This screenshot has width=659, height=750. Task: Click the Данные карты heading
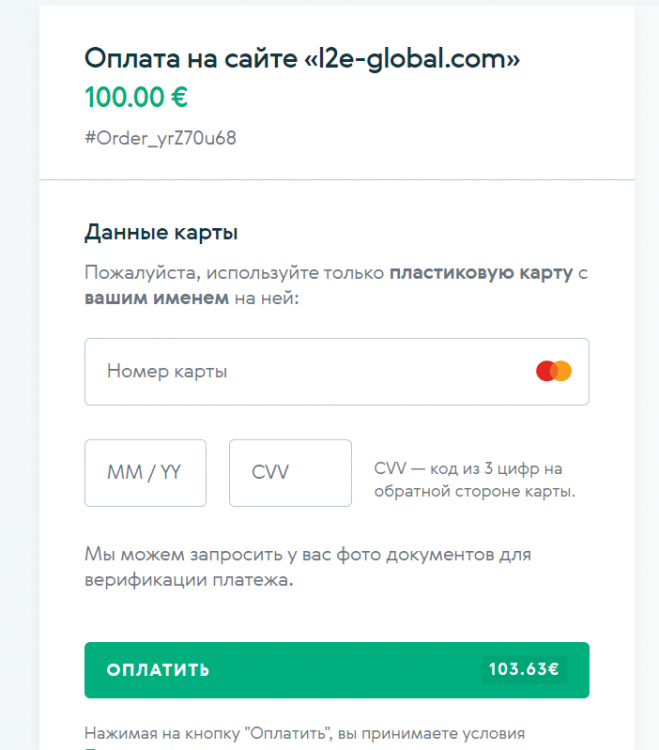point(161,234)
